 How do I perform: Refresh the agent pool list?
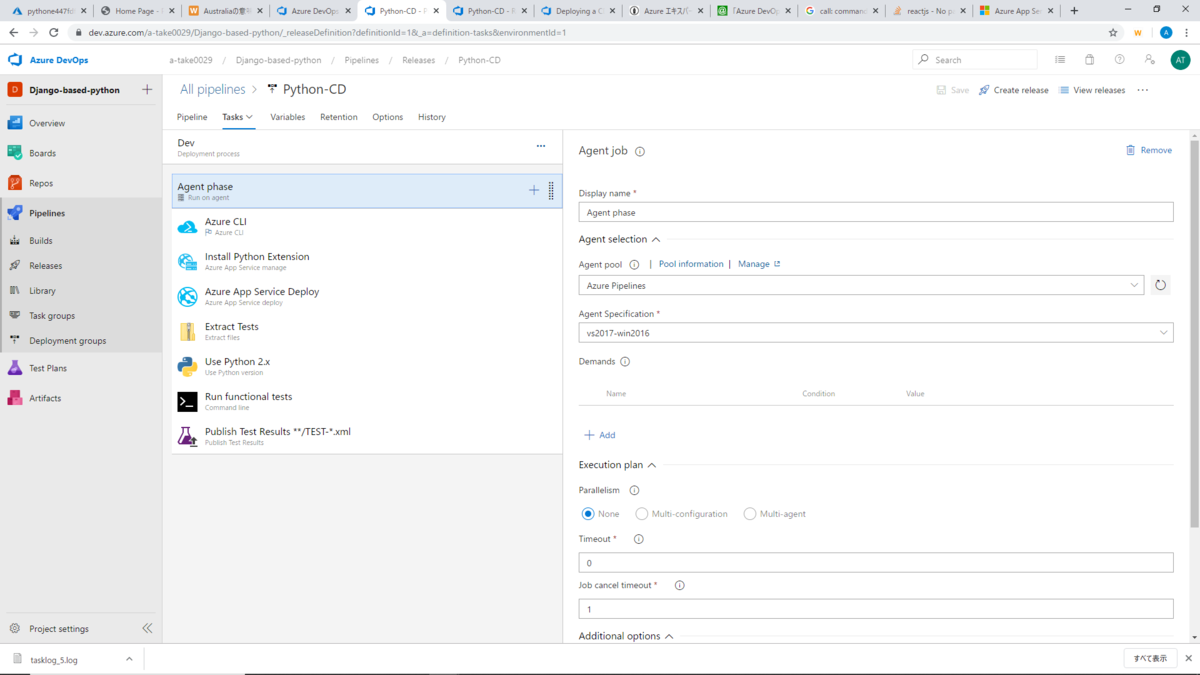pos(1160,285)
